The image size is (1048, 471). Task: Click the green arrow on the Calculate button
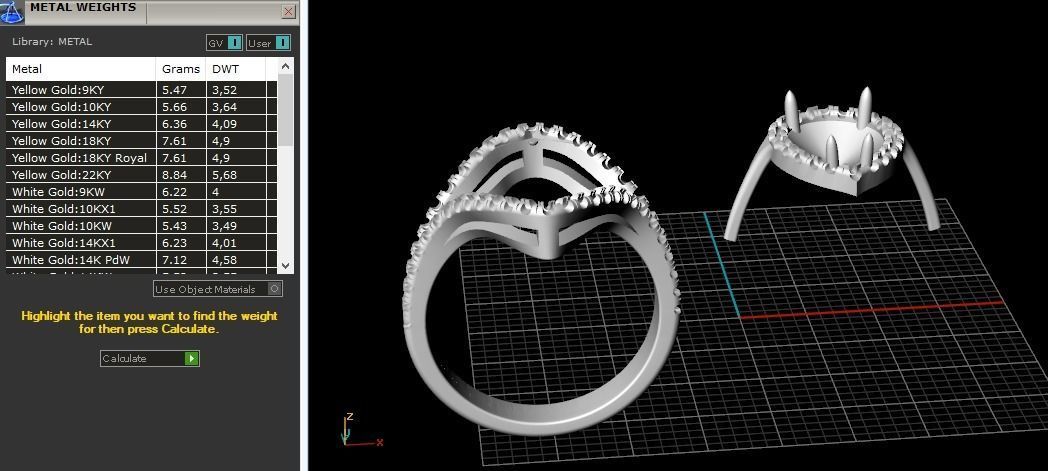point(192,358)
